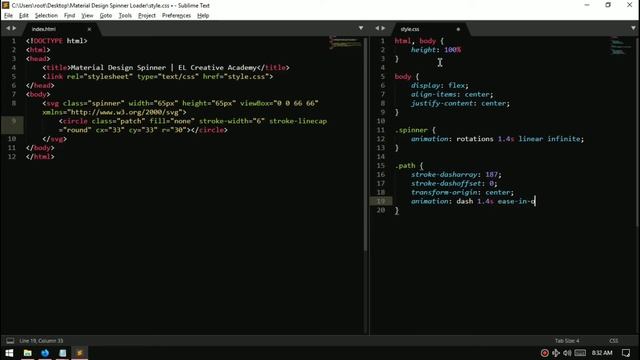Click 'display: flex;' declaration
The image size is (640, 360).
(x=440, y=86)
